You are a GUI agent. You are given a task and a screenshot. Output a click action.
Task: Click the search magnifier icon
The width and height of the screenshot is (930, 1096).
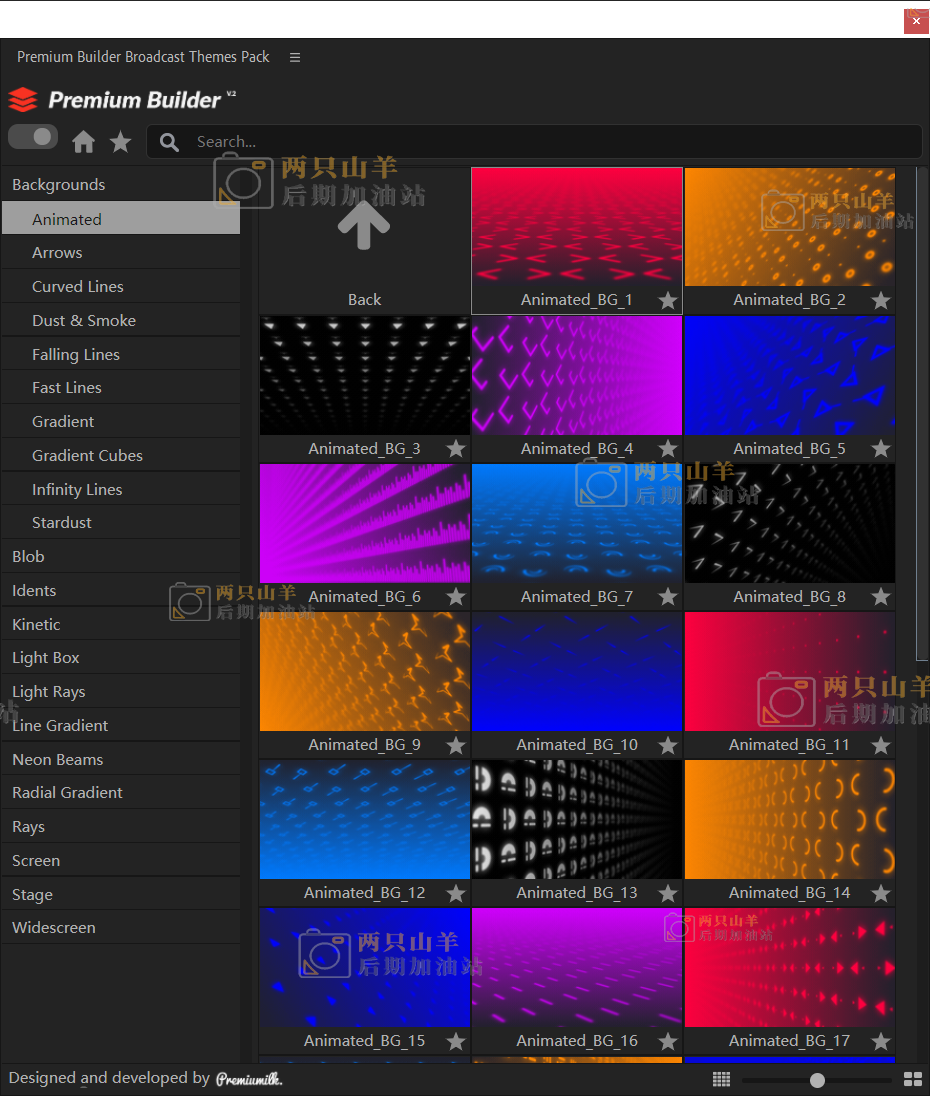[x=170, y=142]
